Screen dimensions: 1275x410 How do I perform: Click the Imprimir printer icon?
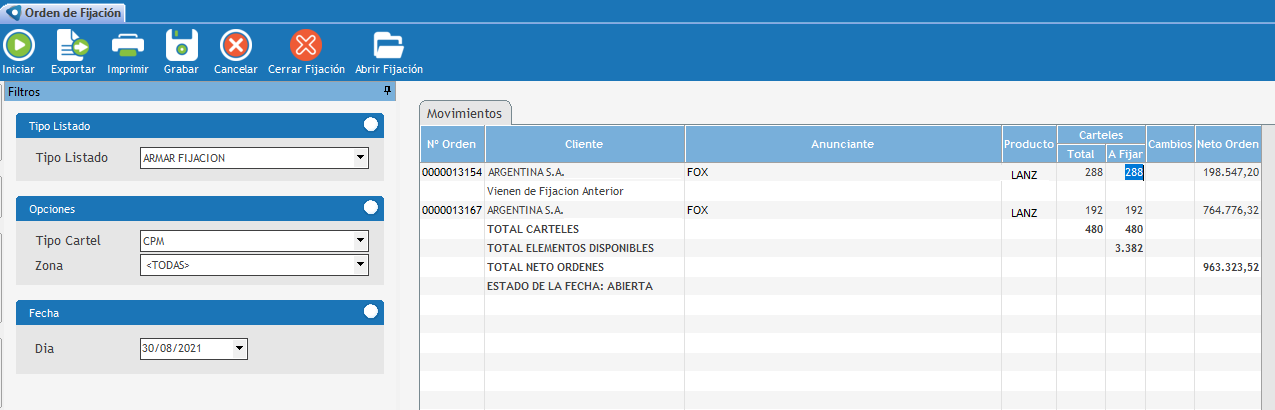tap(128, 45)
